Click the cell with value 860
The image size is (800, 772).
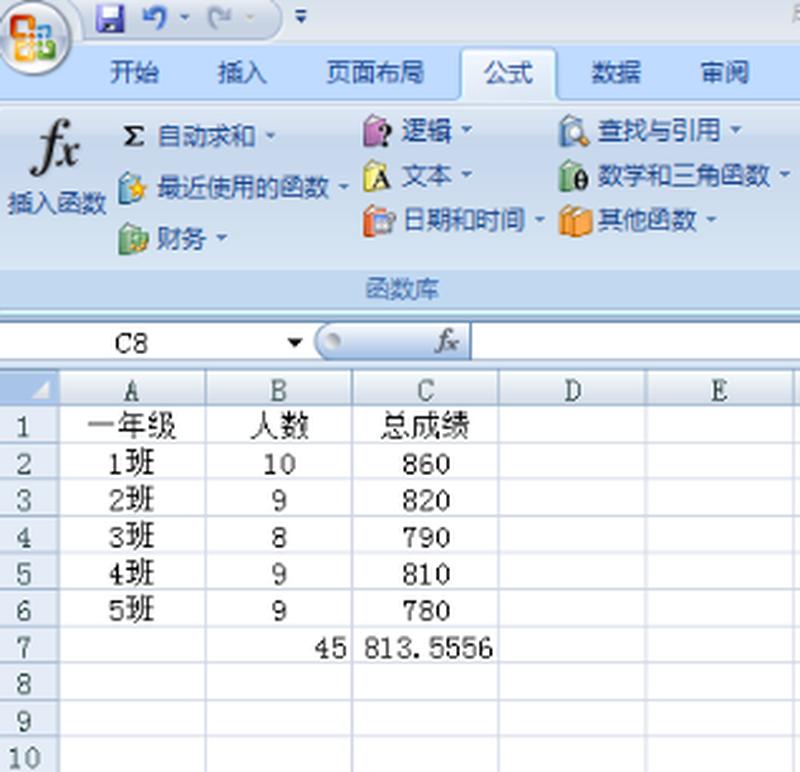pyautogui.click(x=426, y=463)
